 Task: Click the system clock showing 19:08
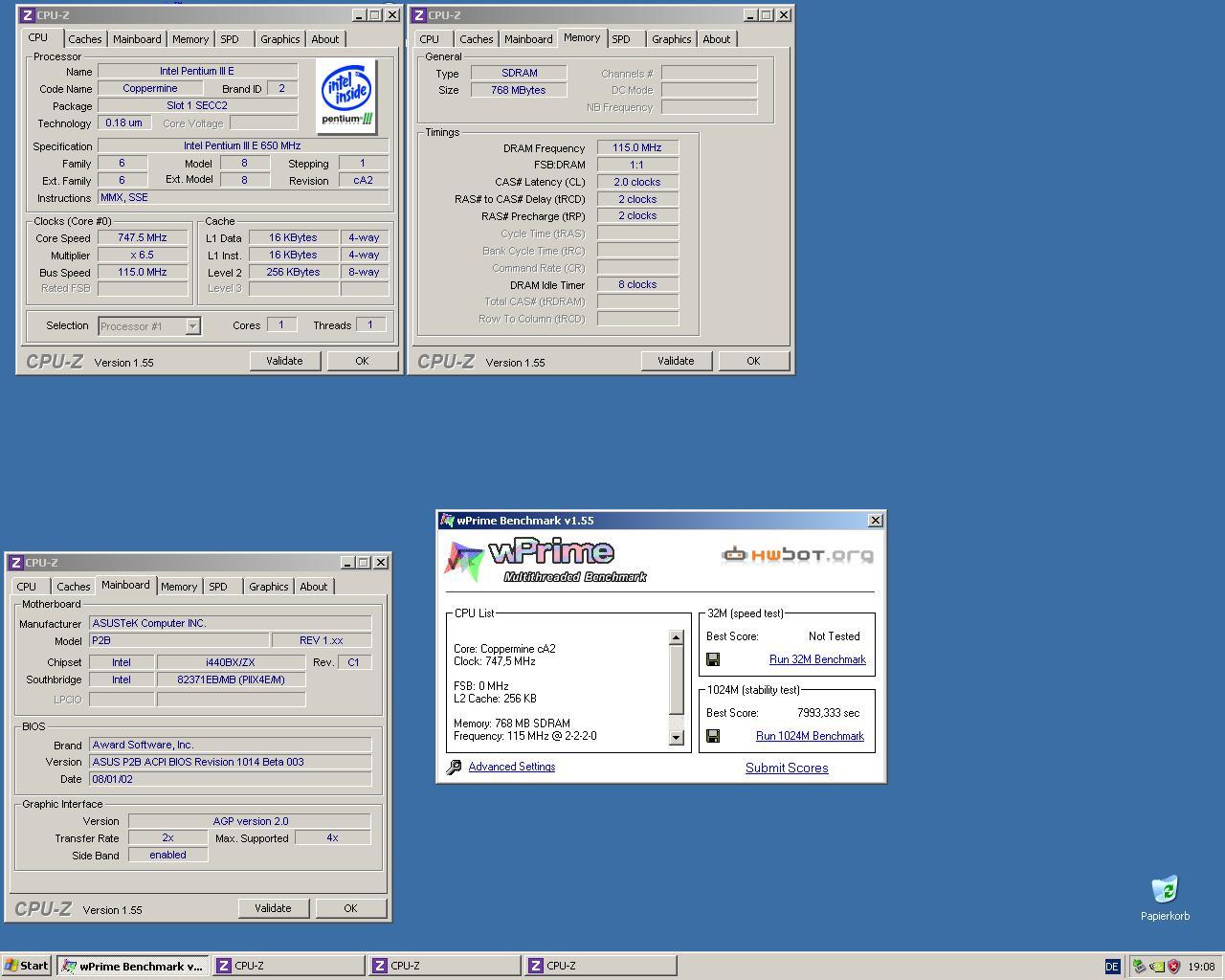(1201, 967)
